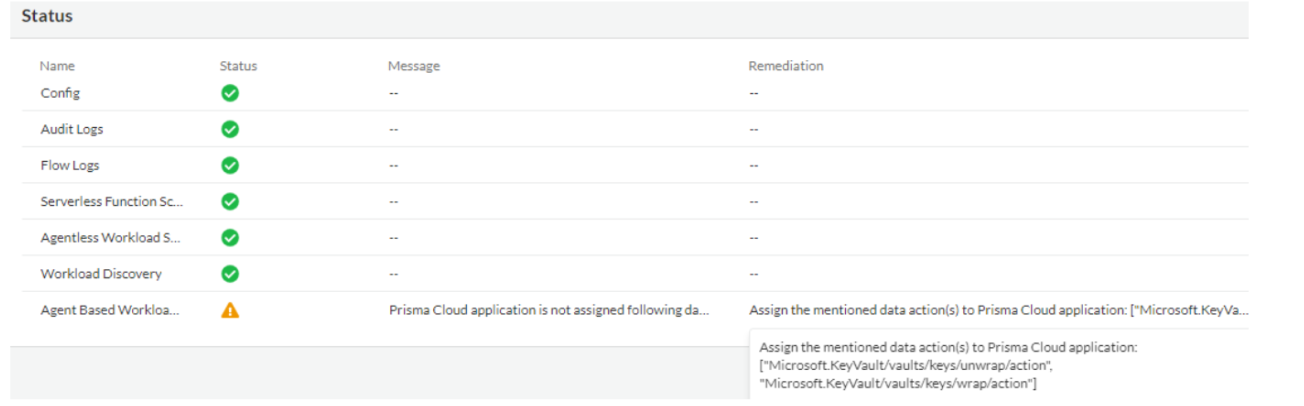Click the truncated Prisma Cloud warning message
Viewport: 1304px width, 406px height.
549,310
